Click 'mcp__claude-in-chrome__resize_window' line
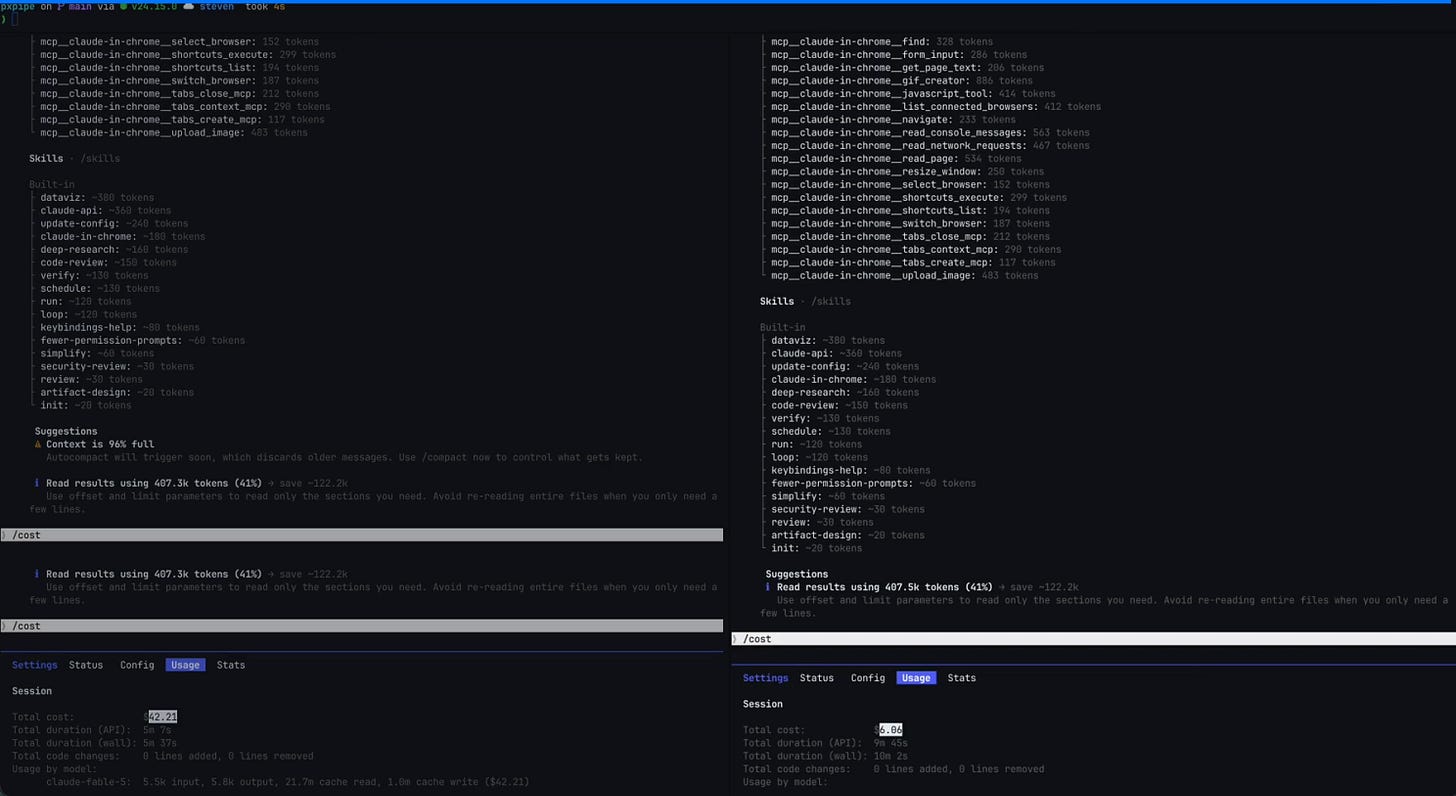Image resolution: width=1456 pixels, height=796 pixels. [x=907, y=172]
